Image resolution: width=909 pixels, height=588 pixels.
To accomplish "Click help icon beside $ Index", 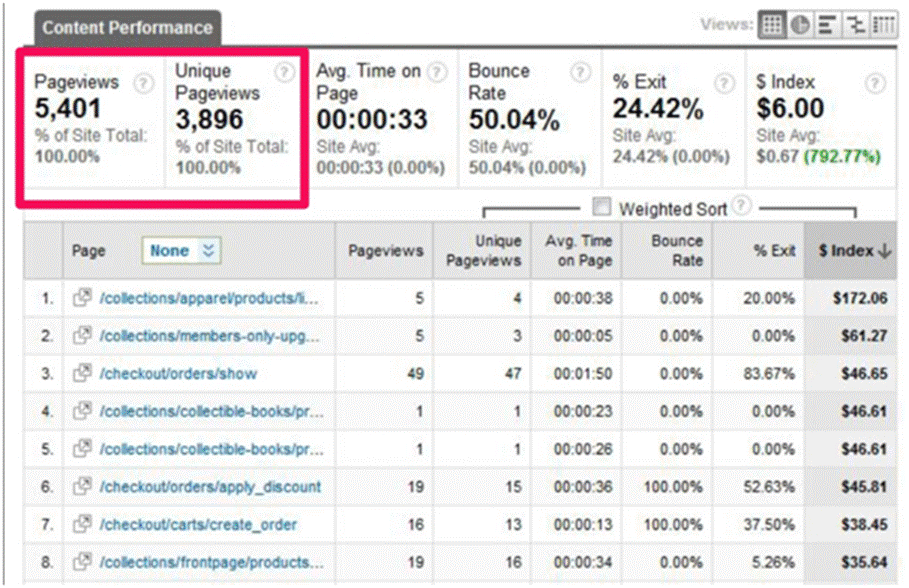I will (x=876, y=83).
